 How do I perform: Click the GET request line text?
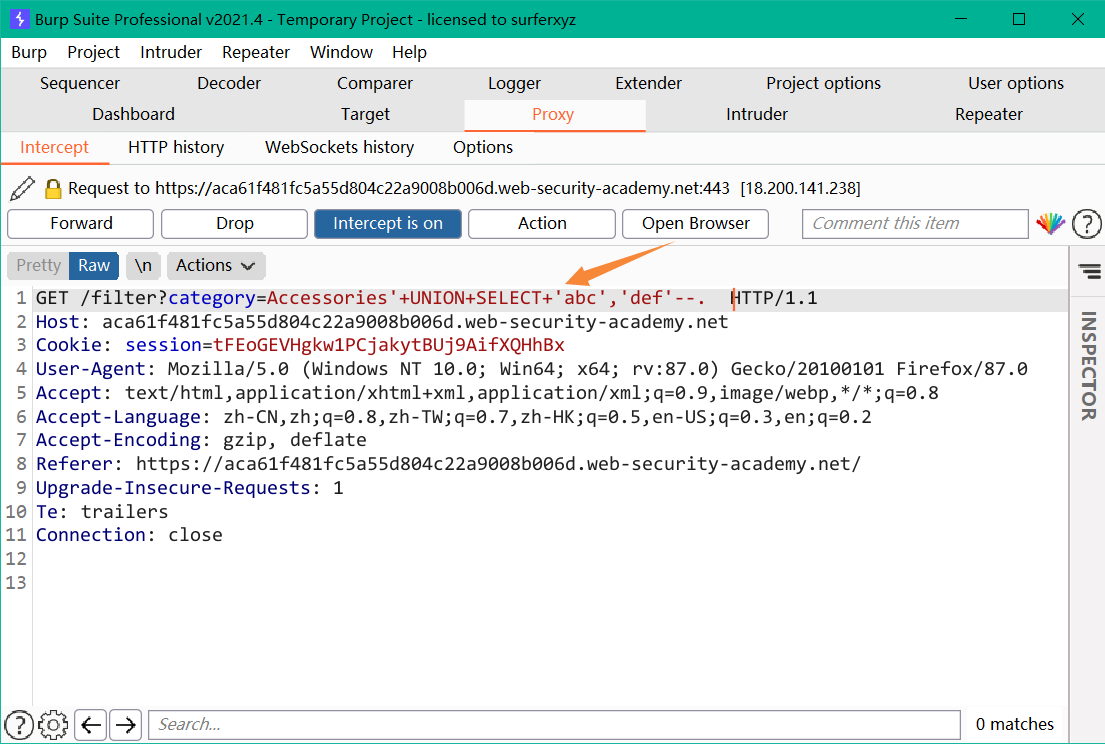point(426,299)
